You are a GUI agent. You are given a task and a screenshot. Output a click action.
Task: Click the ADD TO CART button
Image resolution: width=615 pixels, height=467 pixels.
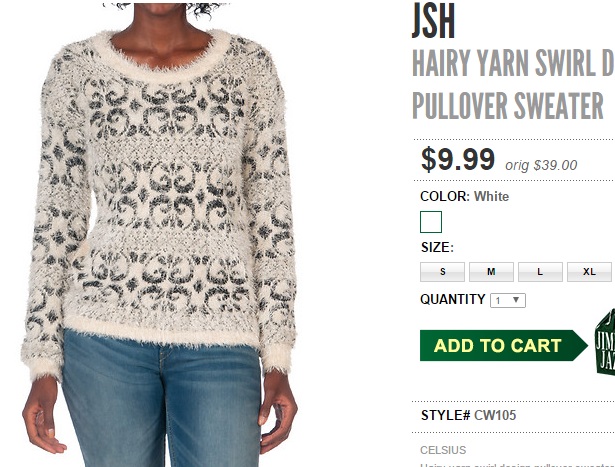tap(504, 345)
